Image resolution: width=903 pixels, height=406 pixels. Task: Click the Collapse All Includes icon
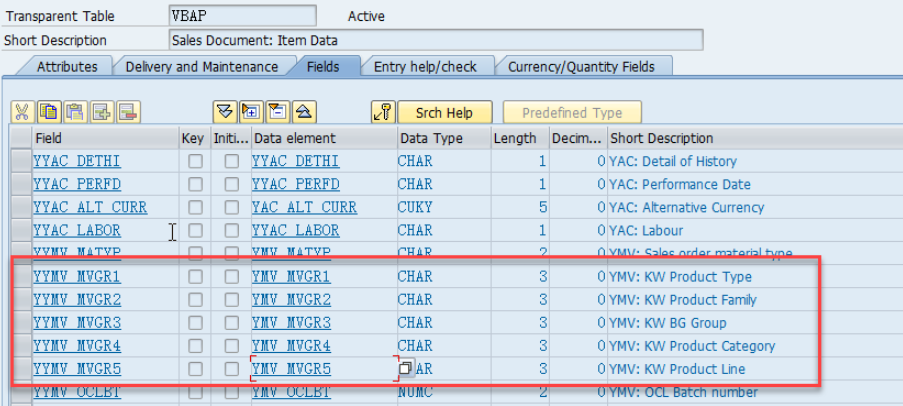pyautogui.click(x=304, y=112)
